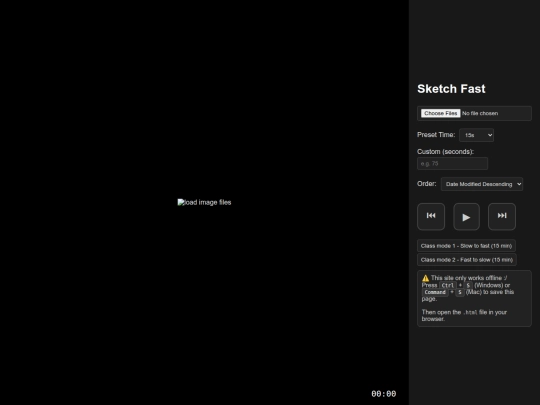Focus the Custom seconds input field
Image resolution: width=540 pixels, height=405 pixels.
click(x=452, y=164)
